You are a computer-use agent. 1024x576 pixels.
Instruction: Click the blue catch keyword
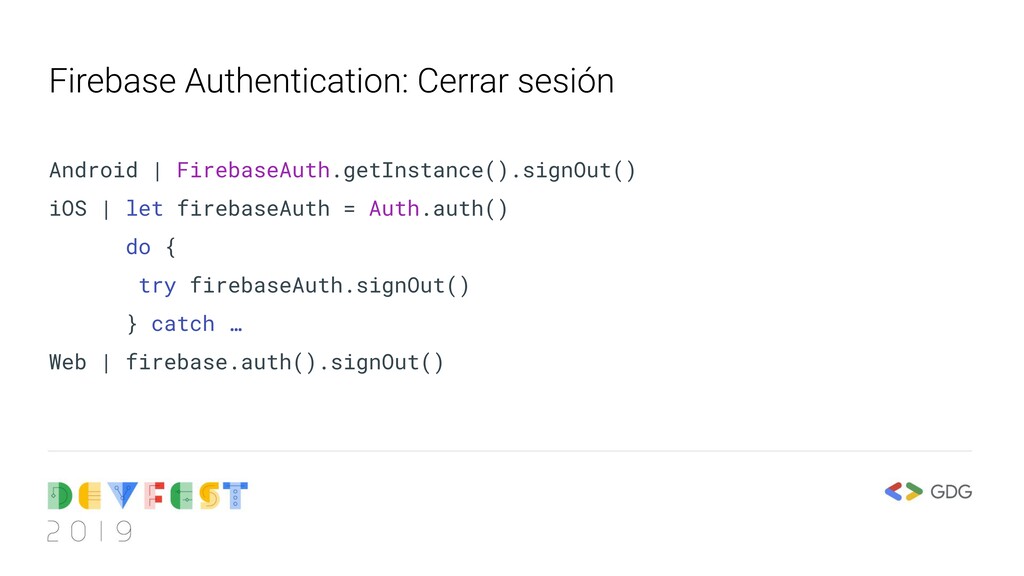pyautogui.click(x=183, y=324)
